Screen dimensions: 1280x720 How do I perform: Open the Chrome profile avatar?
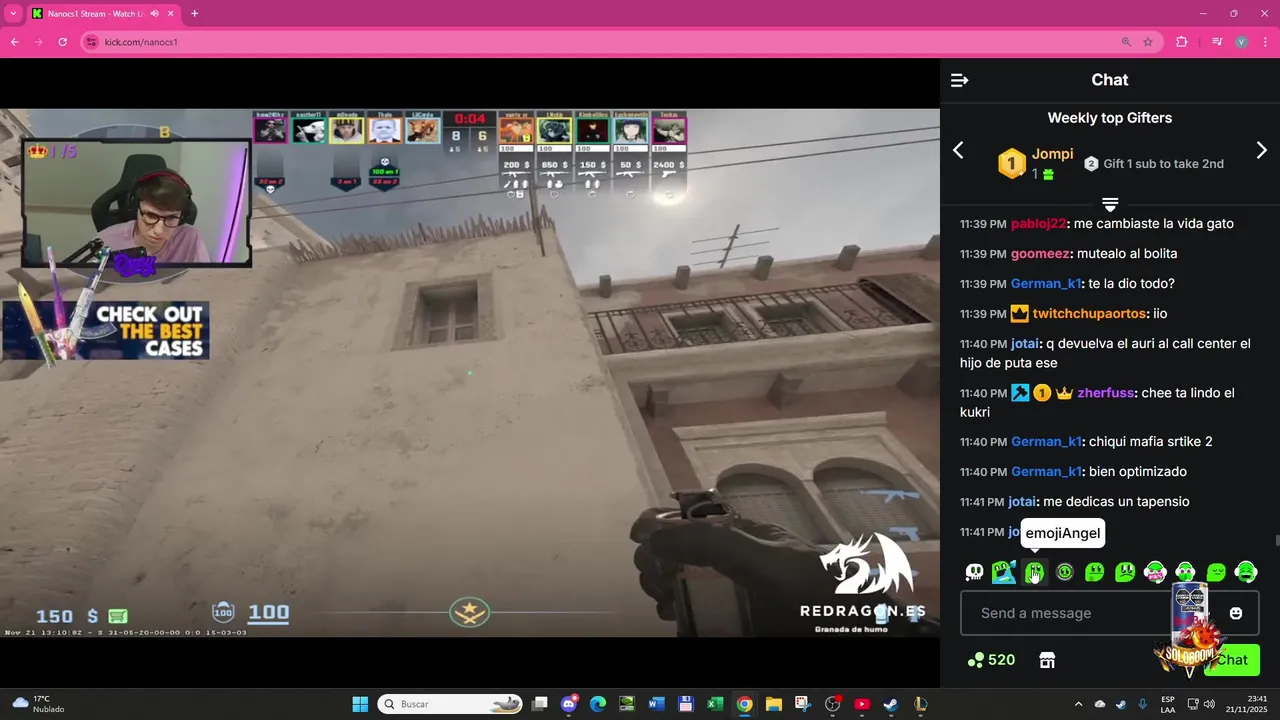coord(1241,42)
